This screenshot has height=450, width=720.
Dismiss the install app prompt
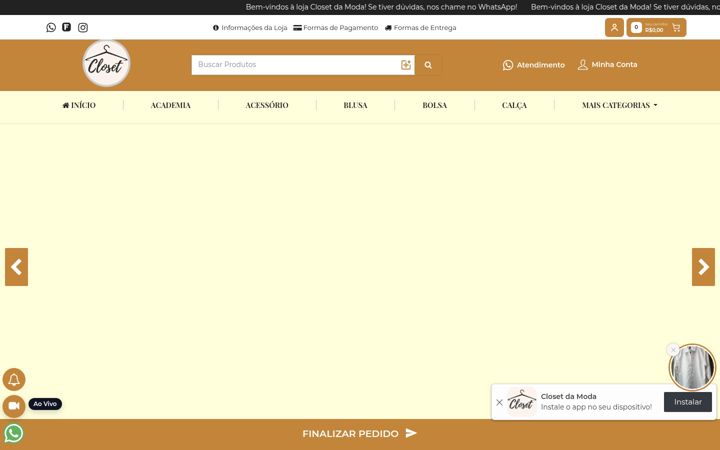point(500,402)
